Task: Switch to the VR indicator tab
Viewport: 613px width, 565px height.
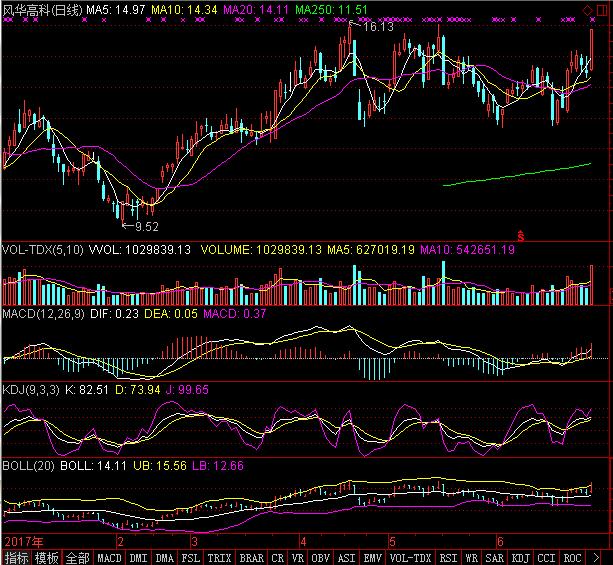Action: point(298,558)
